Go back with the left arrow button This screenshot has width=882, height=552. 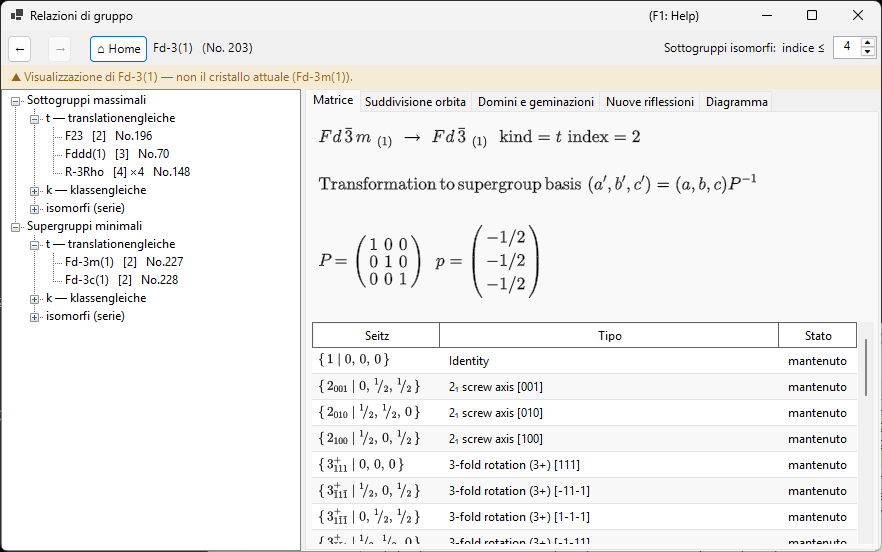coord(20,50)
